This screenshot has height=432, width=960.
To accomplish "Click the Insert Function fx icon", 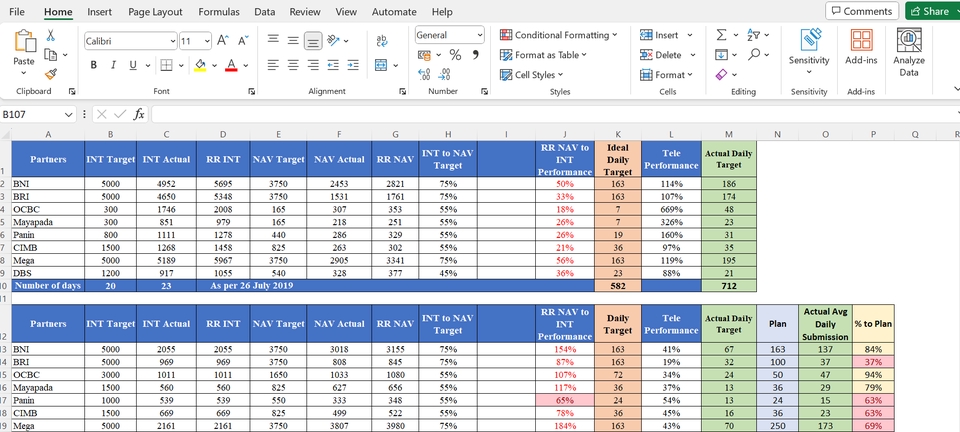I will click(140, 114).
